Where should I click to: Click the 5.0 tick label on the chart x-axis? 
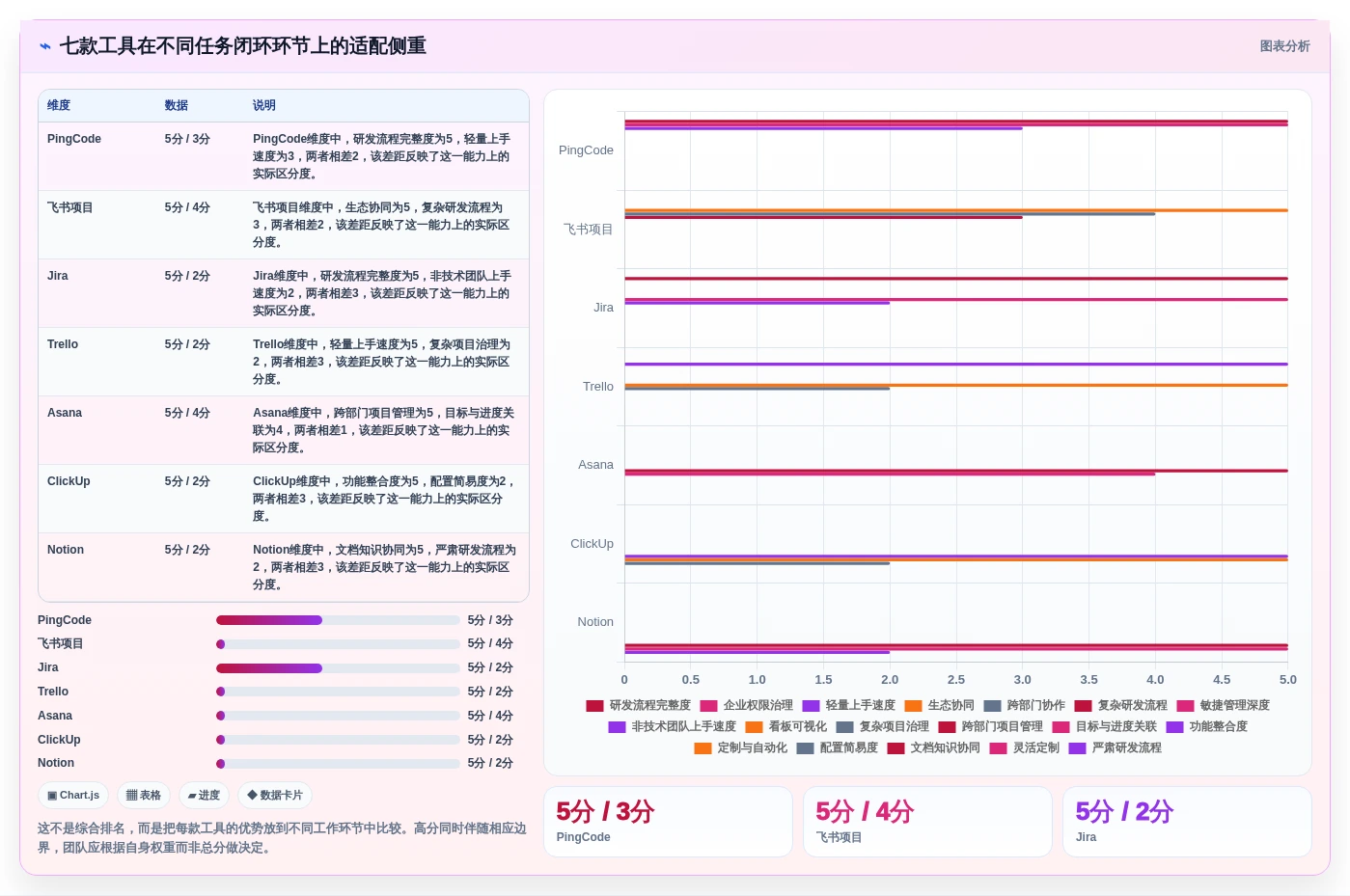(1288, 680)
